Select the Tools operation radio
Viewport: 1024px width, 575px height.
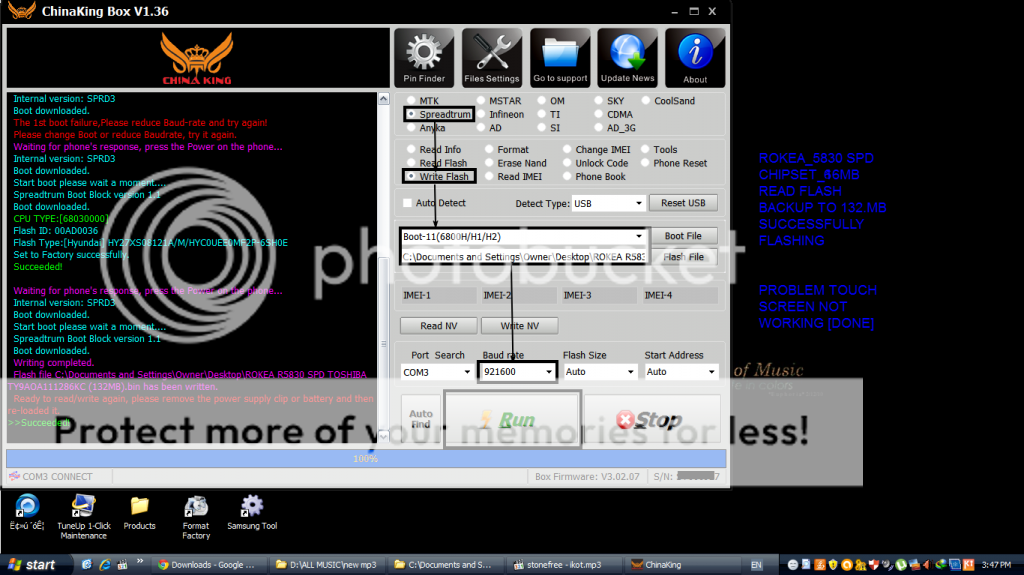tap(645, 150)
